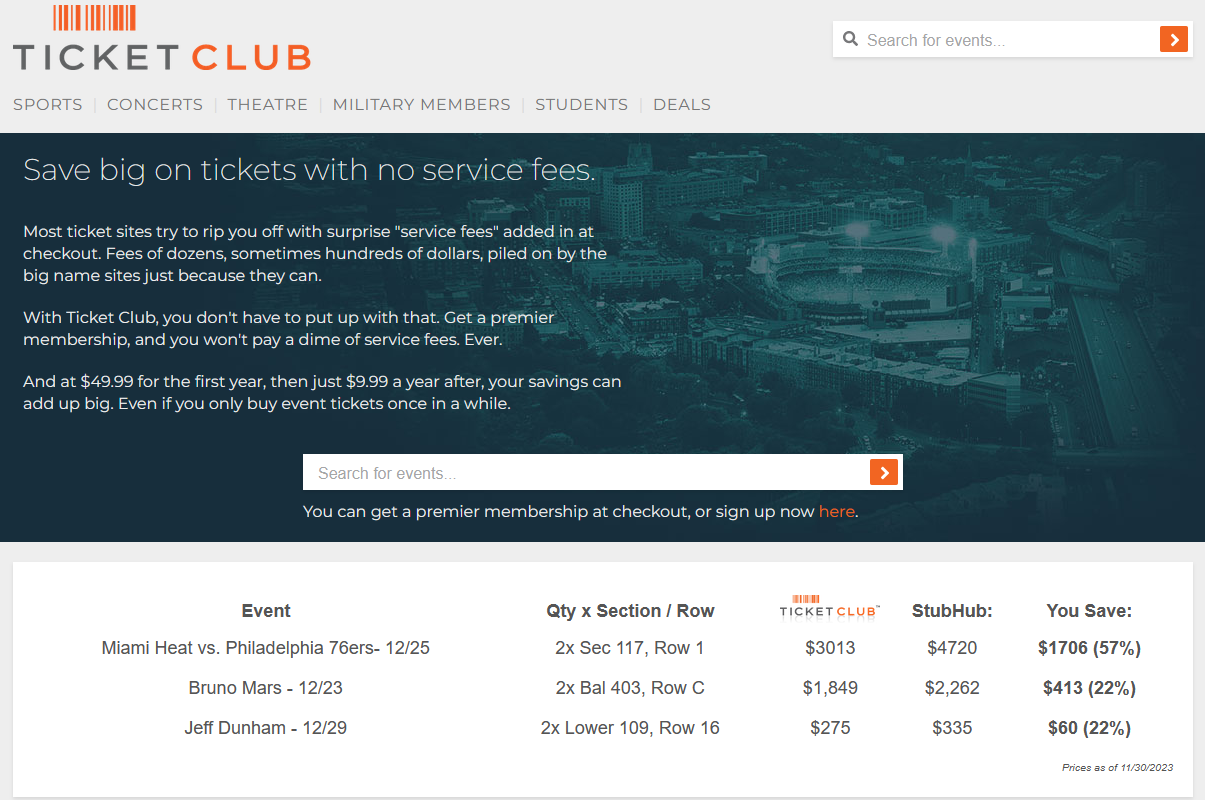
Task: Select Miami Heat vs. Philadelphia 76ers event
Action: pyautogui.click(x=266, y=648)
